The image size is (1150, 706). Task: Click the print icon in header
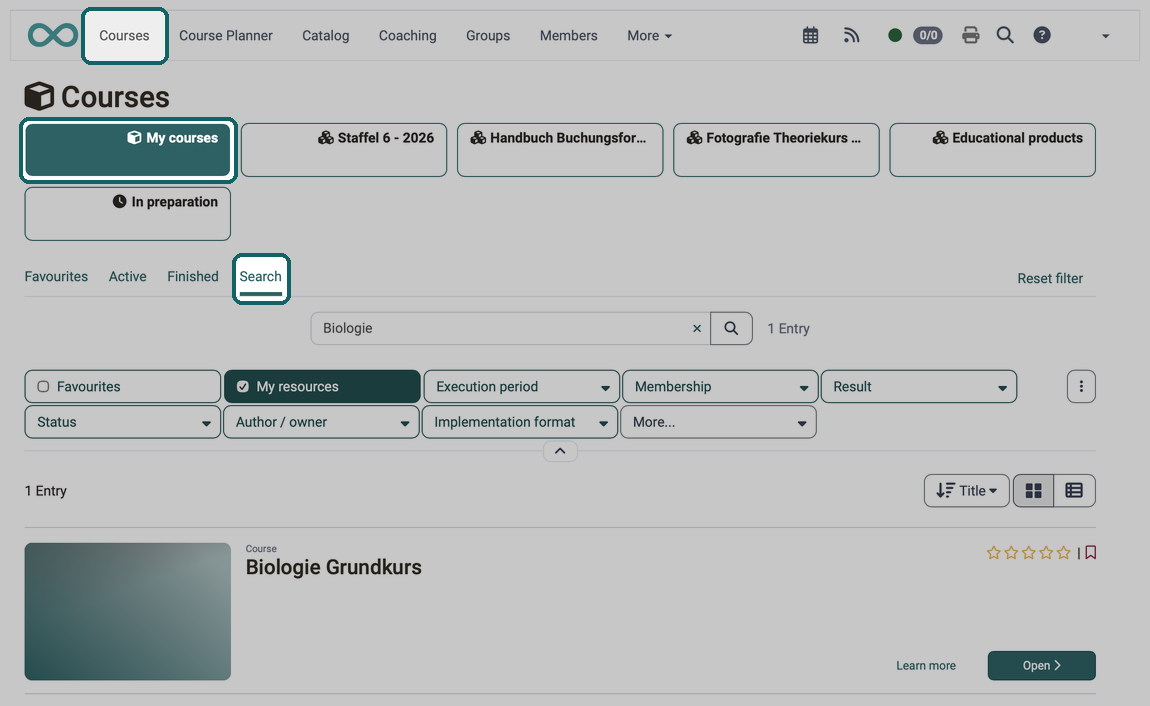(970, 35)
